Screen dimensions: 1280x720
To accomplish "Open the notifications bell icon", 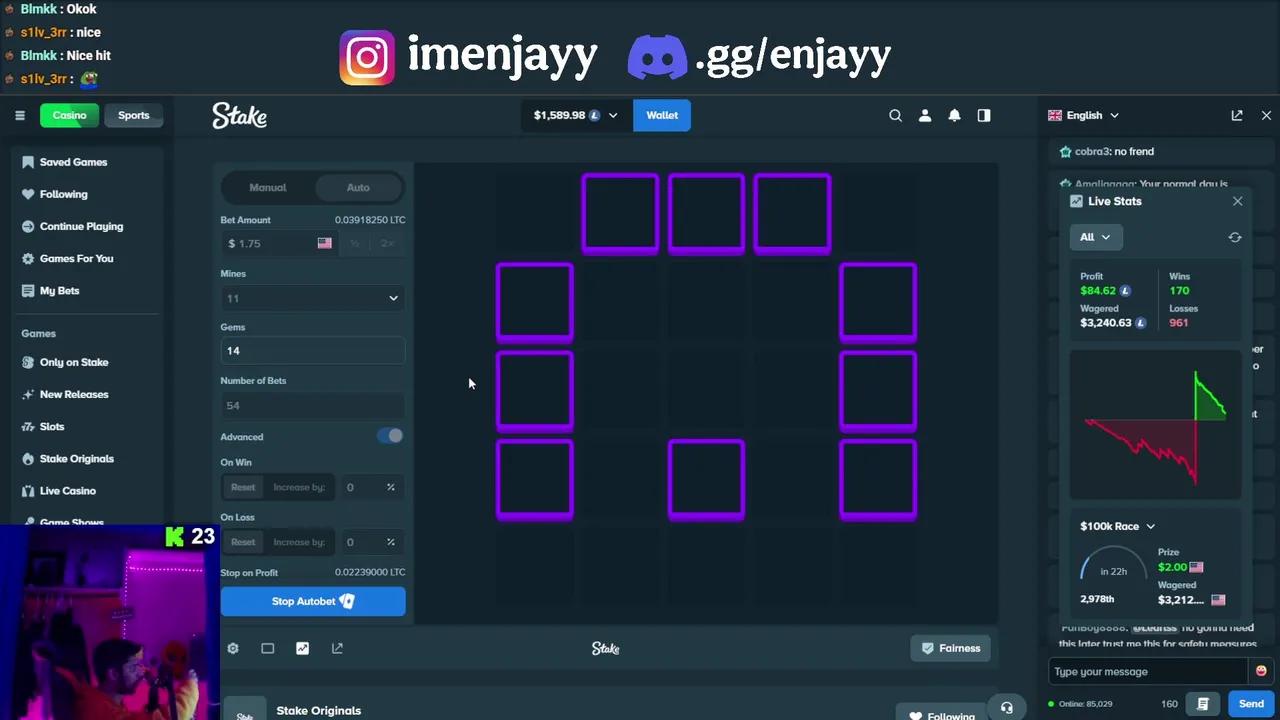I will coord(954,115).
